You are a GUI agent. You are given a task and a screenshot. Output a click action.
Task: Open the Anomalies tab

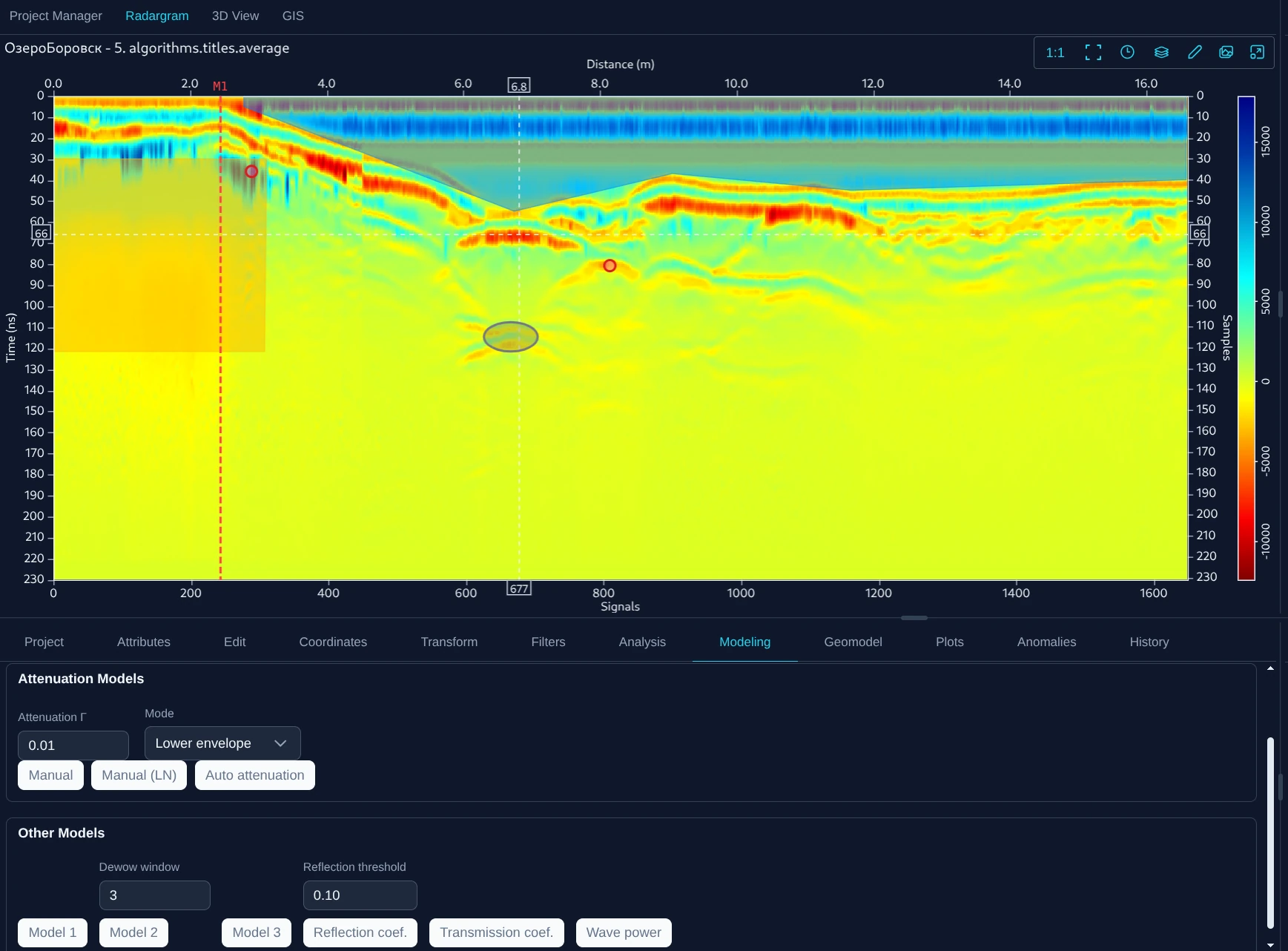pos(1046,642)
